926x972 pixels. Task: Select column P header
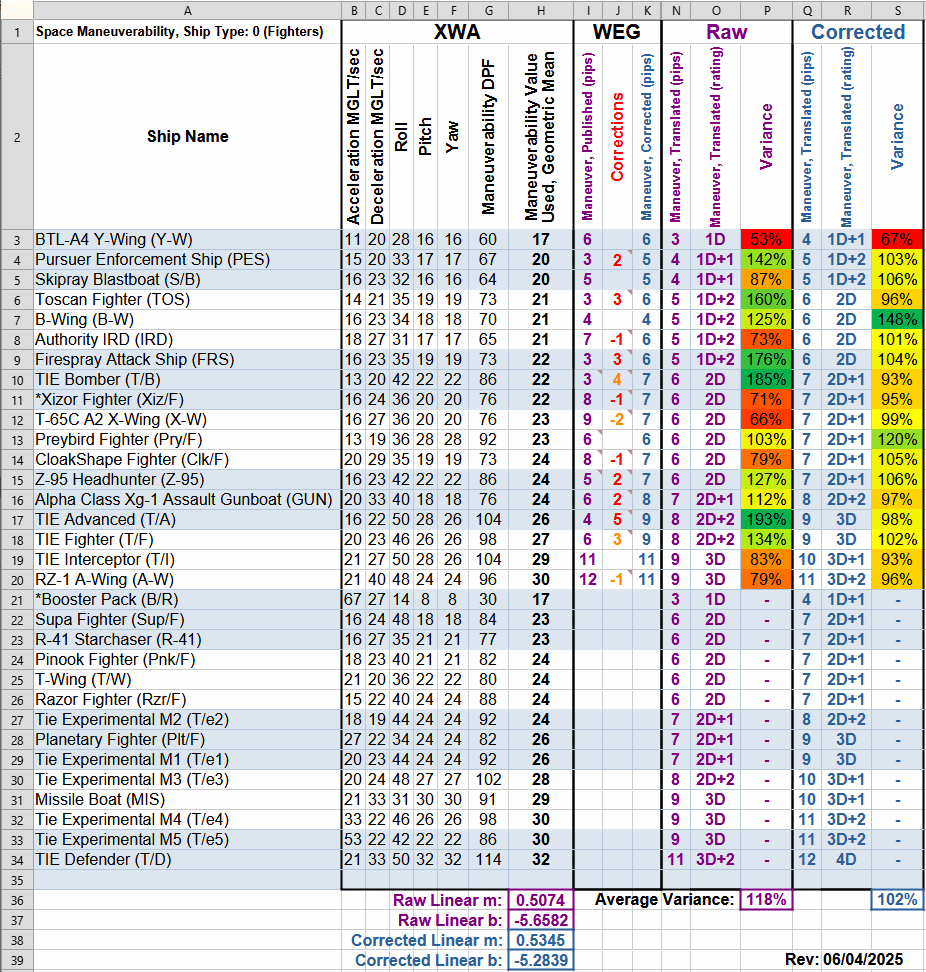pyautogui.click(x=766, y=11)
